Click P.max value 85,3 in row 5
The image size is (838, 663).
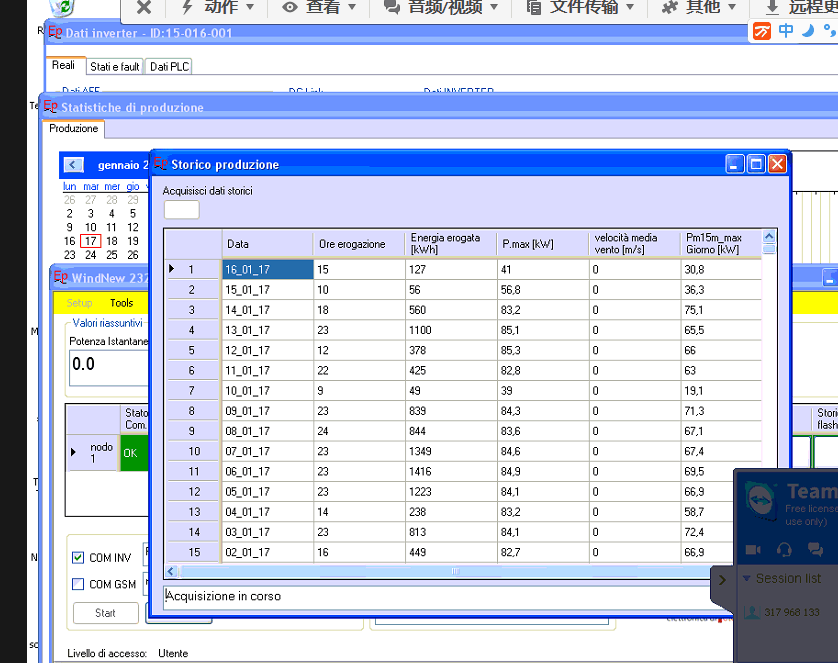(x=543, y=350)
